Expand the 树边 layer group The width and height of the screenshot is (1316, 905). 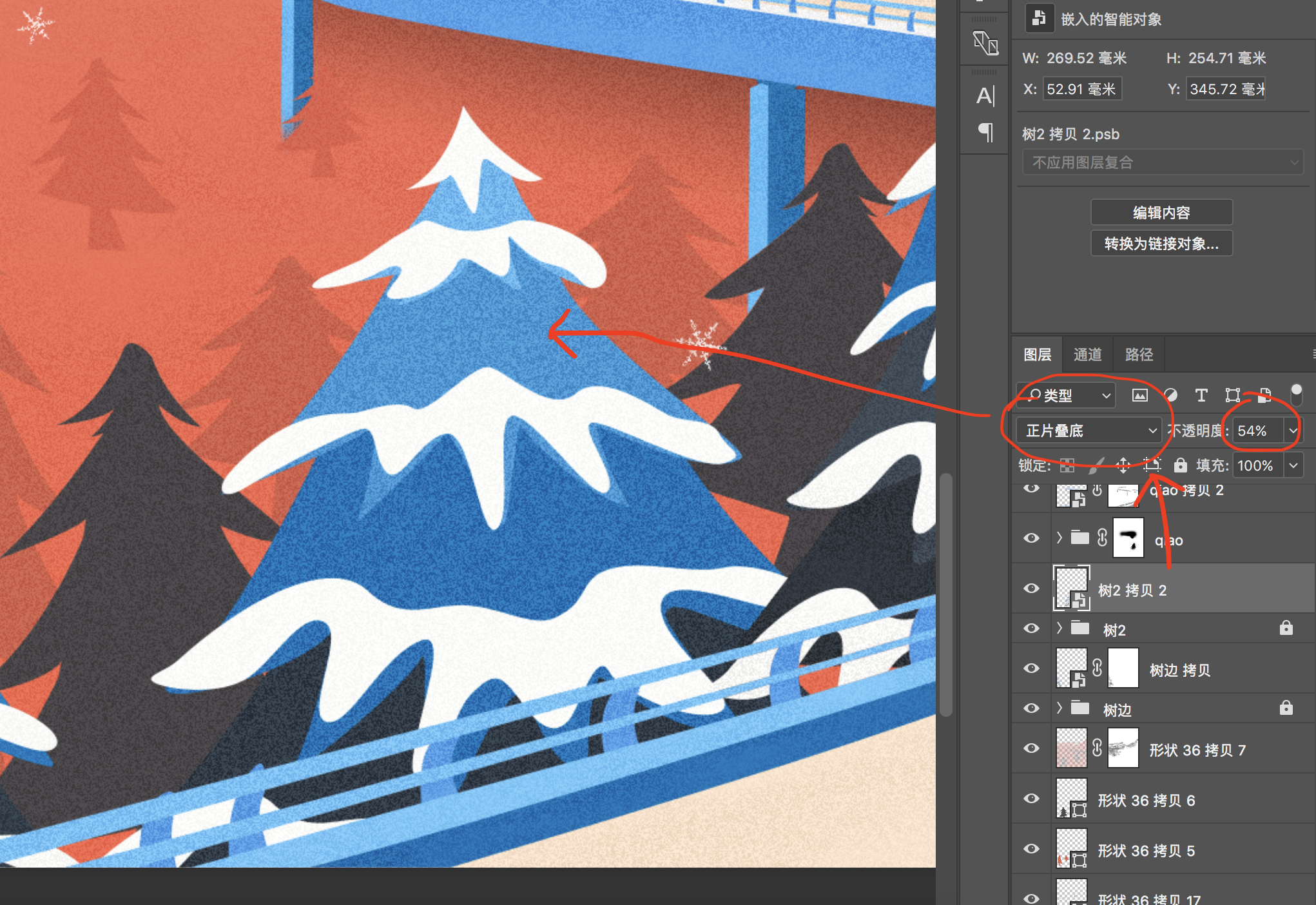point(1059,708)
